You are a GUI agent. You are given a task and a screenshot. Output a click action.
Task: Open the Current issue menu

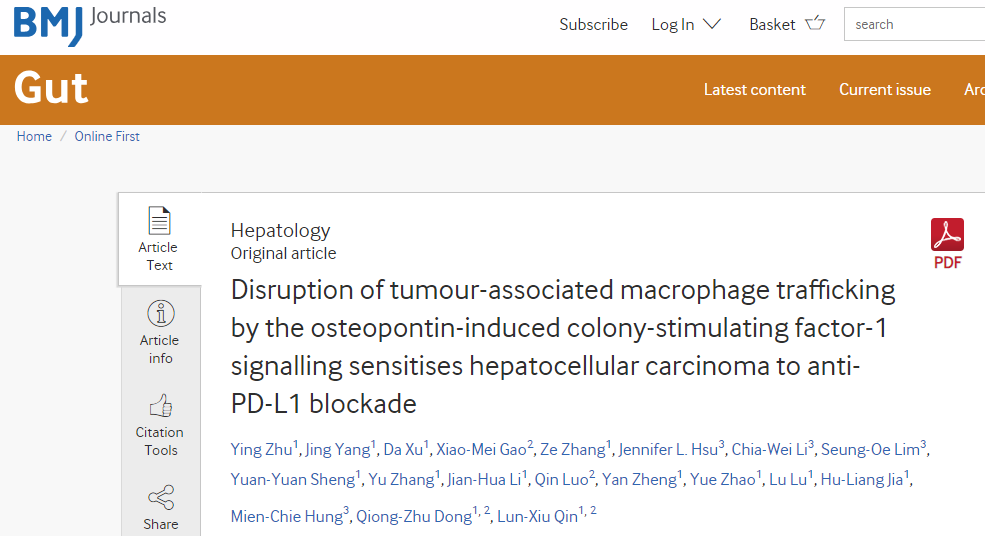[884, 90]
